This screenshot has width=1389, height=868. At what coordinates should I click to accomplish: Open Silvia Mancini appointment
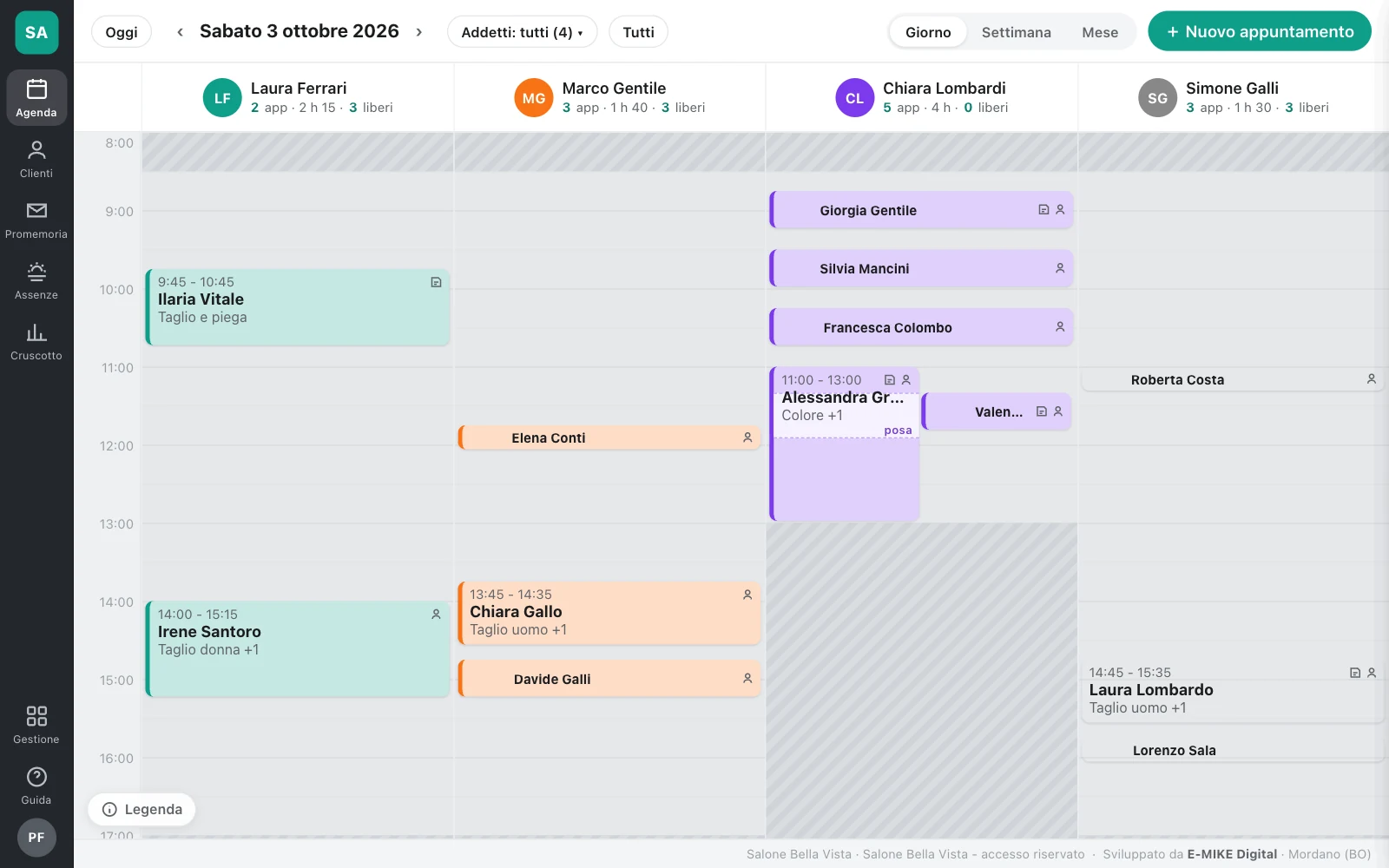pyautogui.click(x=921, y=269)
